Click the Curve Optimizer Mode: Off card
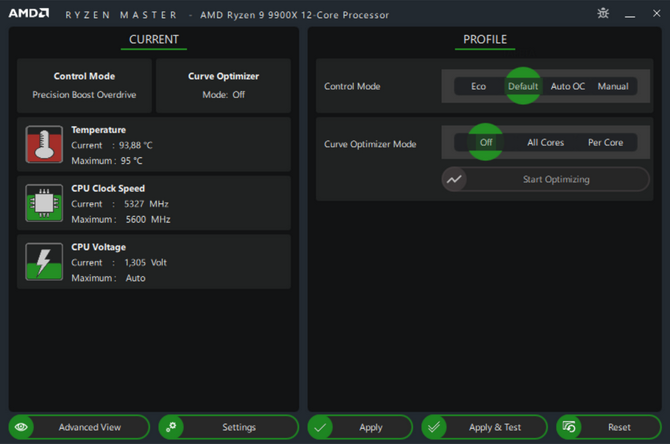Image resolution: width=670 pixels, height=444 pixels. click(x=223, y=85)
